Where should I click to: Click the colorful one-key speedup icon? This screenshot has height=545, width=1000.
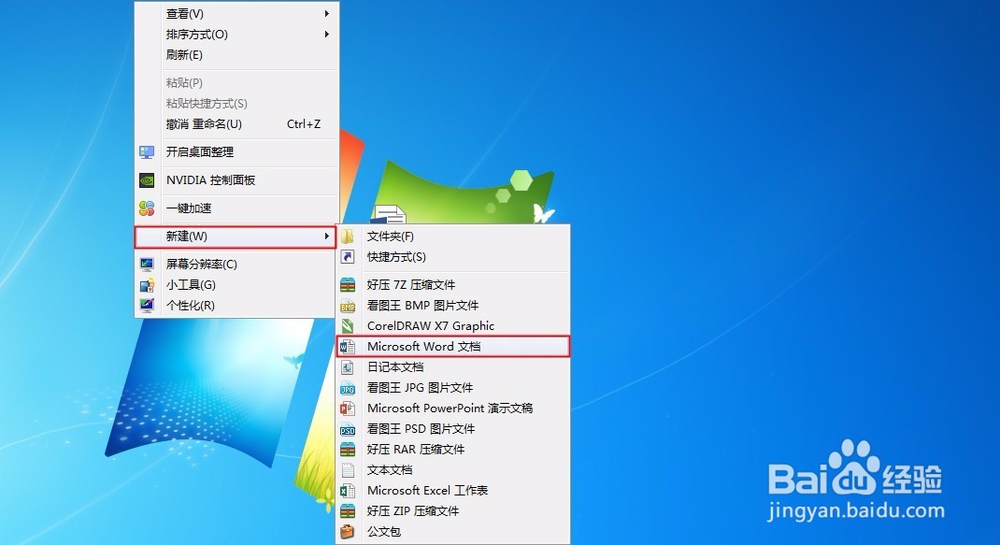coord(147,208)
